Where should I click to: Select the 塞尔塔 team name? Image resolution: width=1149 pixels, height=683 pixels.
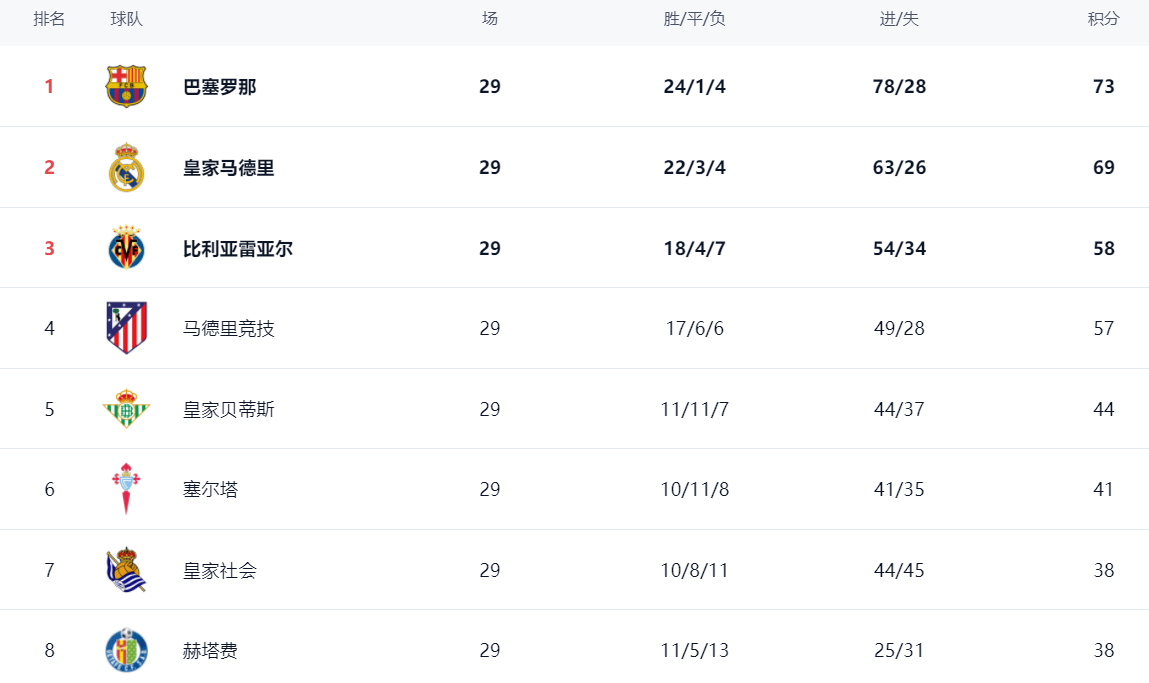211,490
